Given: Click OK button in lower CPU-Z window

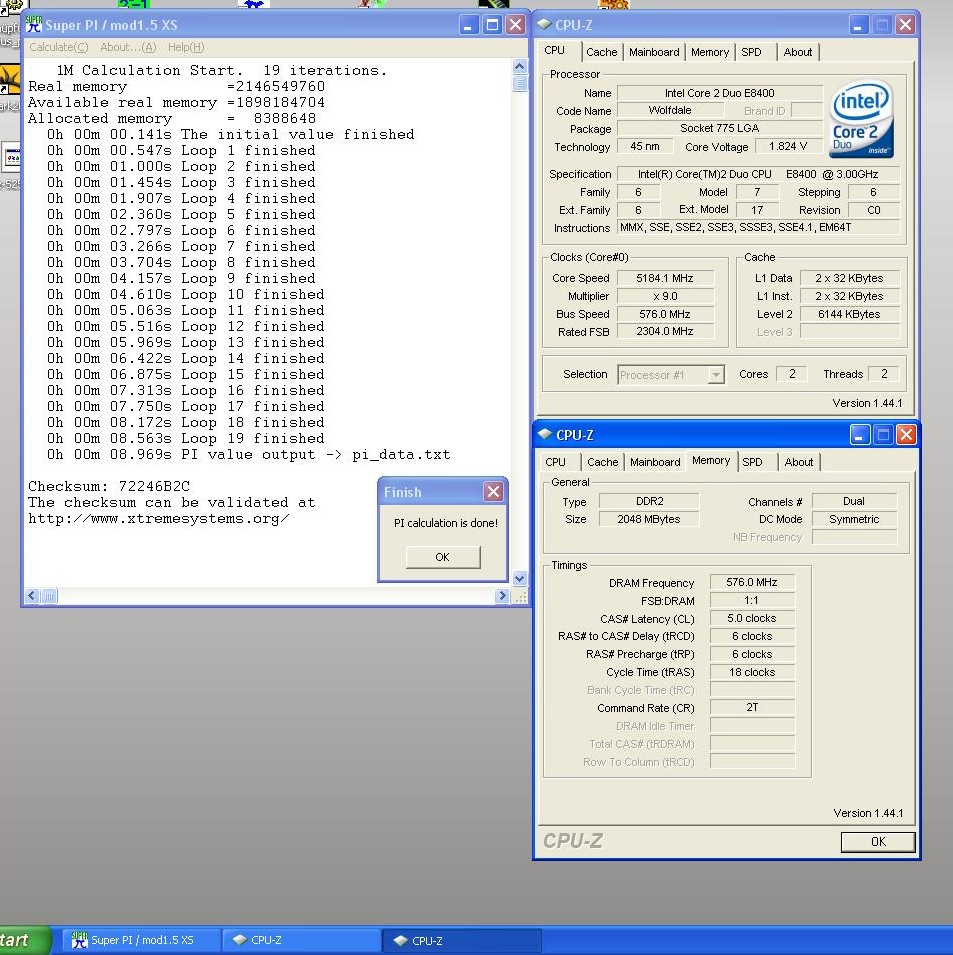Looking at the screenshot, I should point(877,842).
